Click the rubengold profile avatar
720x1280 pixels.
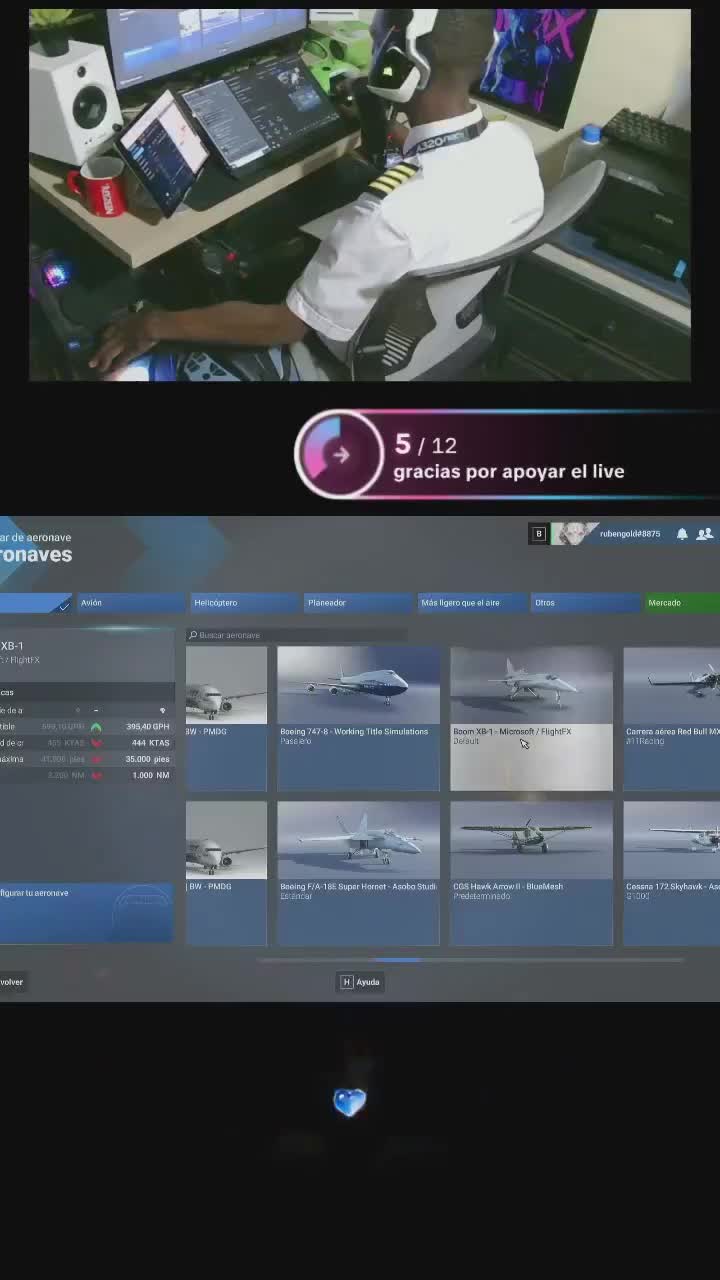(x=574, y=534)
